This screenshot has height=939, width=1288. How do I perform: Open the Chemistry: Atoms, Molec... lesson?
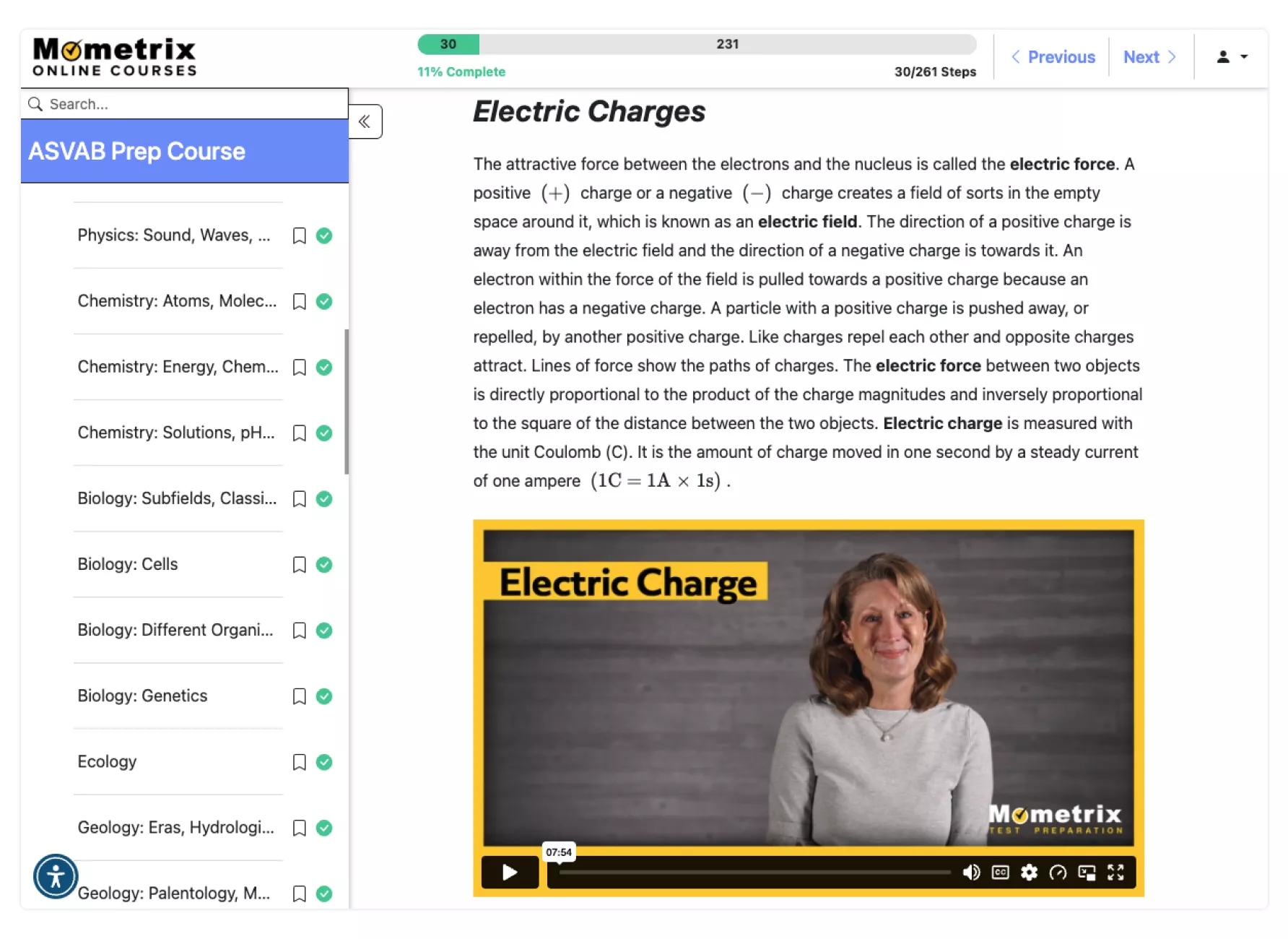(x=177, y=301)
